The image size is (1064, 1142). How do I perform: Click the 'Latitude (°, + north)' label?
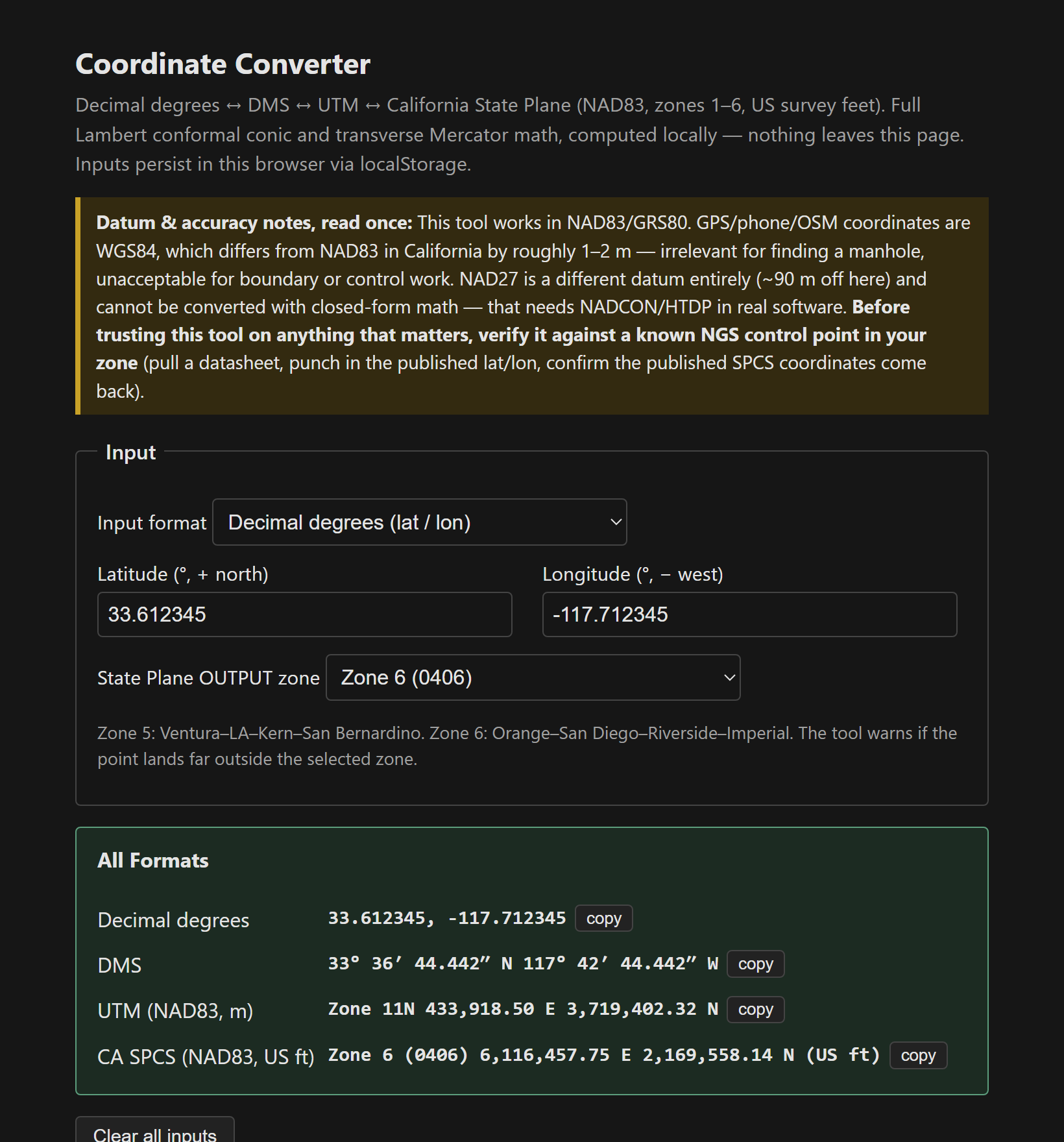pyautogui.click(x=183, y=574)
